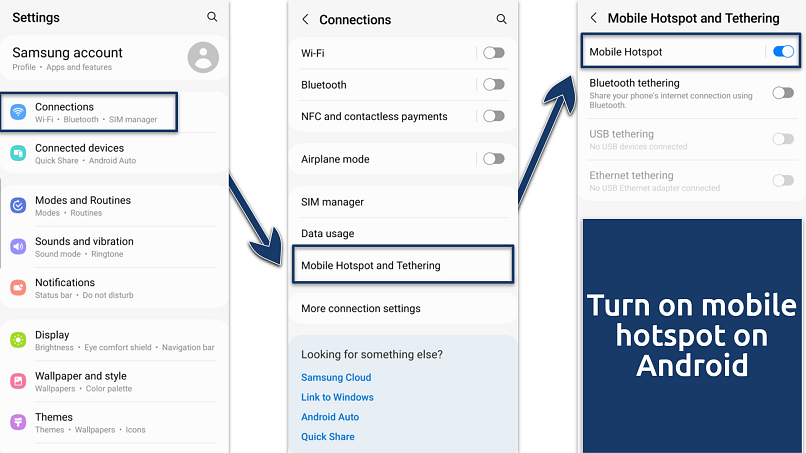The image size is (806, 453).
Task: Tap the Airplane mode label
Action: point(335,159)
